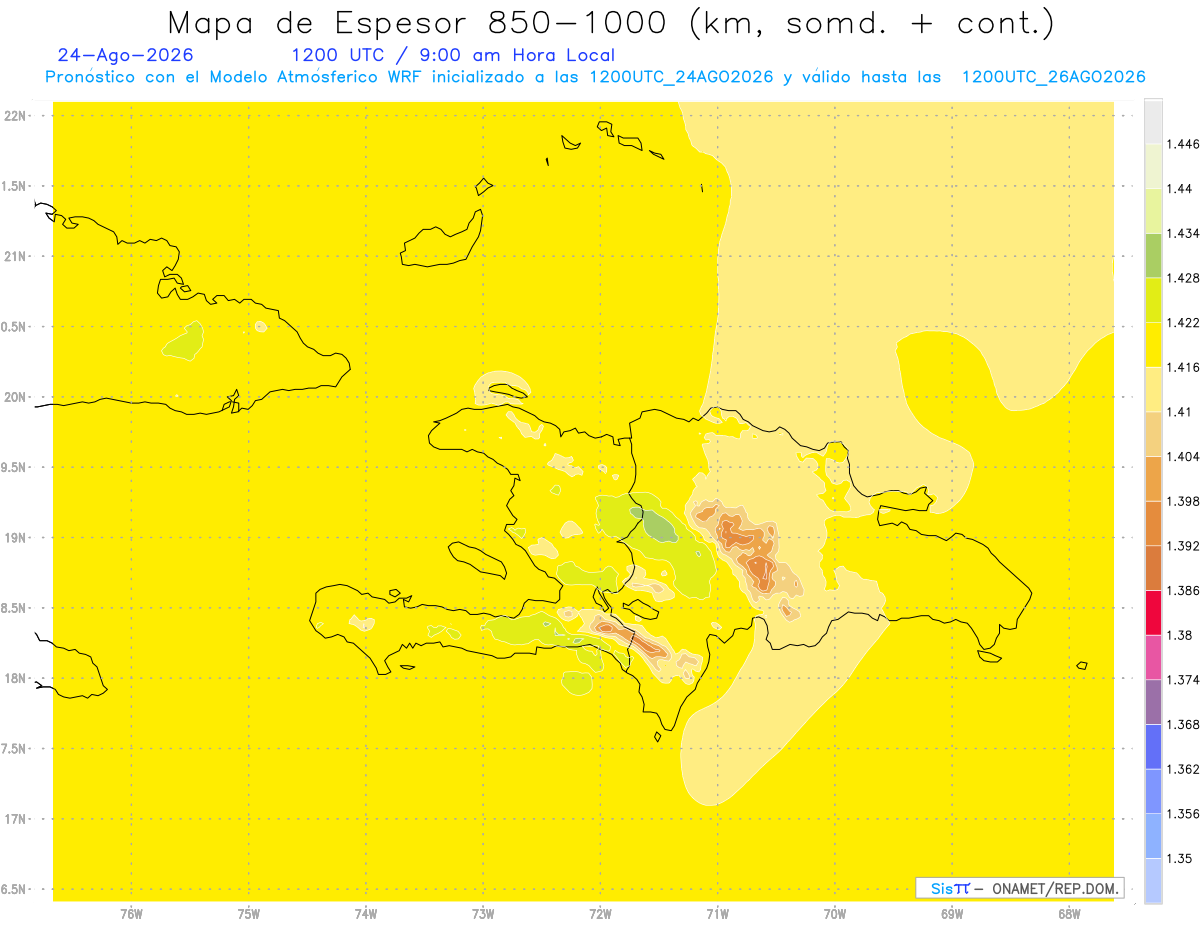Click the legend value '1.428'

pyautogui.click(x=1183, y=278)
